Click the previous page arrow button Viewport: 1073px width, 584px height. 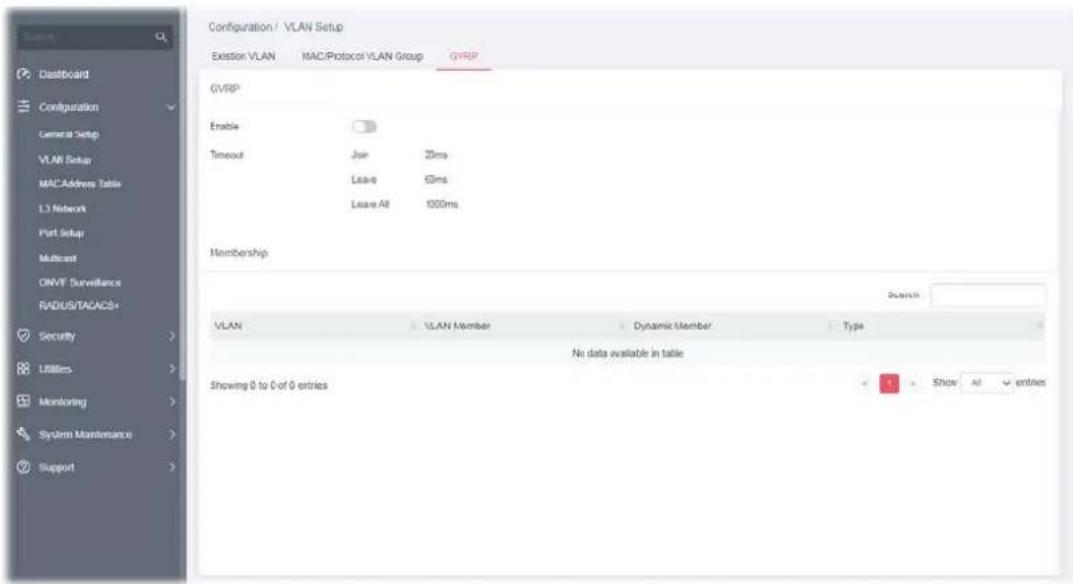click(x=865, y=383)
